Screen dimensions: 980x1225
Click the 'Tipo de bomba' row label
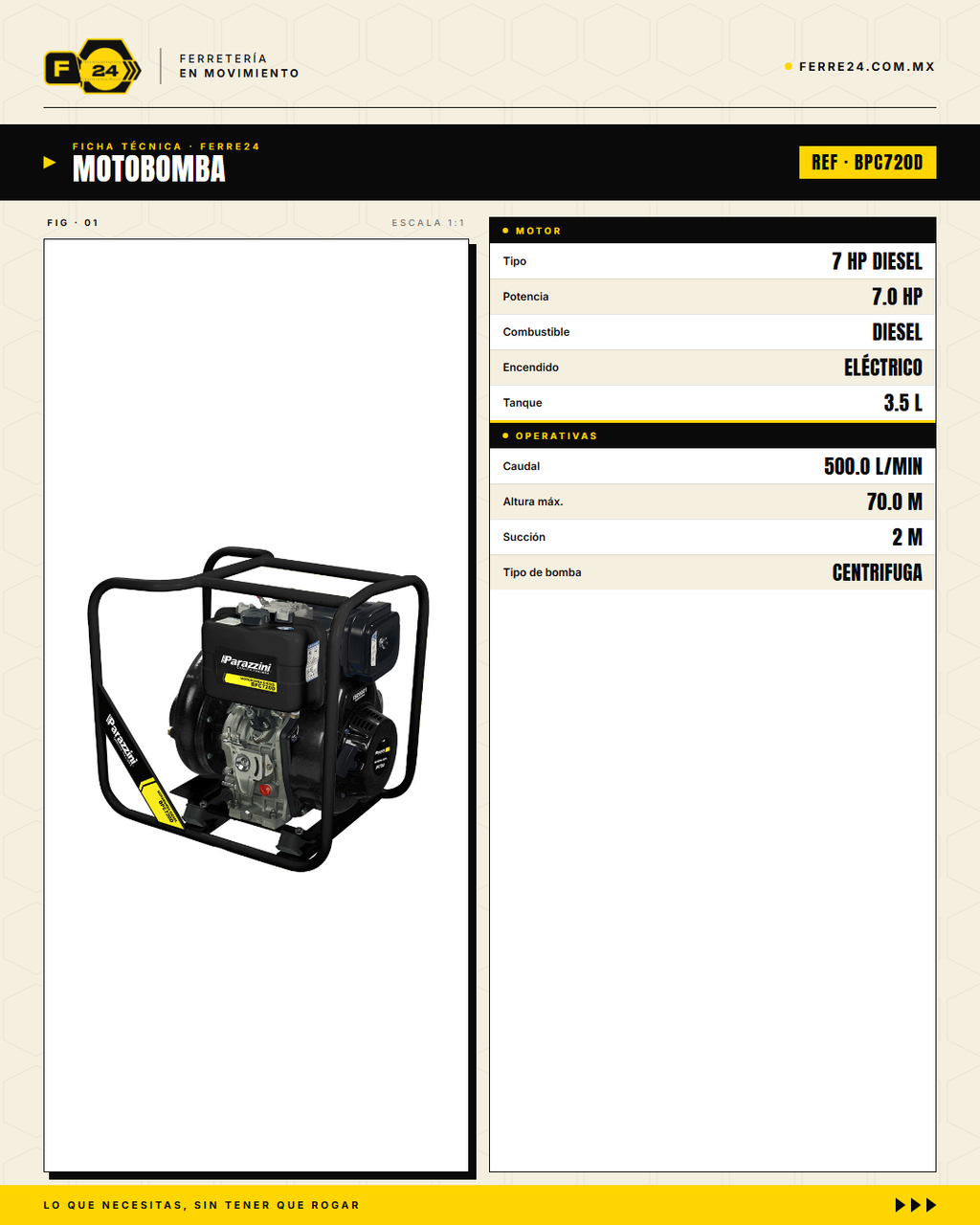[x=543, y=572]
